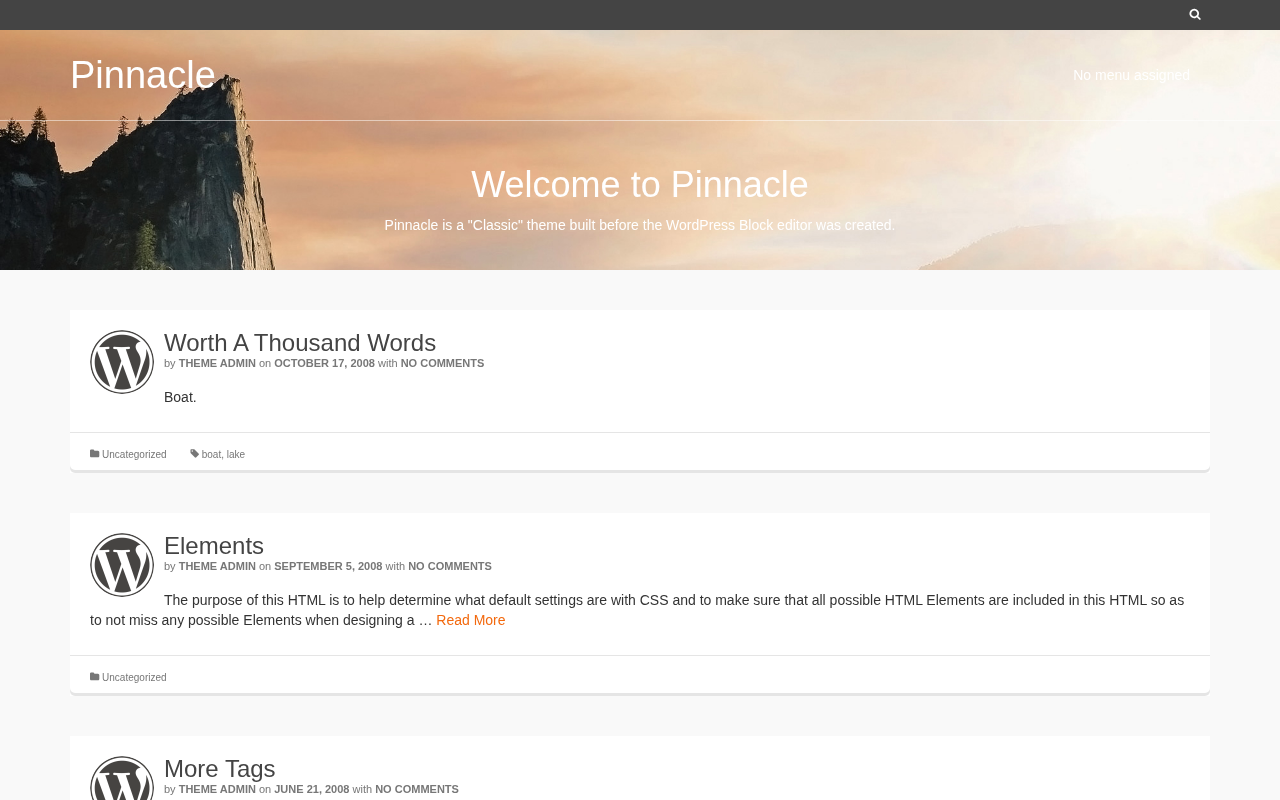Image resolution: width=1280 pixels, height=800 pixels.
Task: Open the 'Worth A Thousand Words' post
Action: [300, 343]
